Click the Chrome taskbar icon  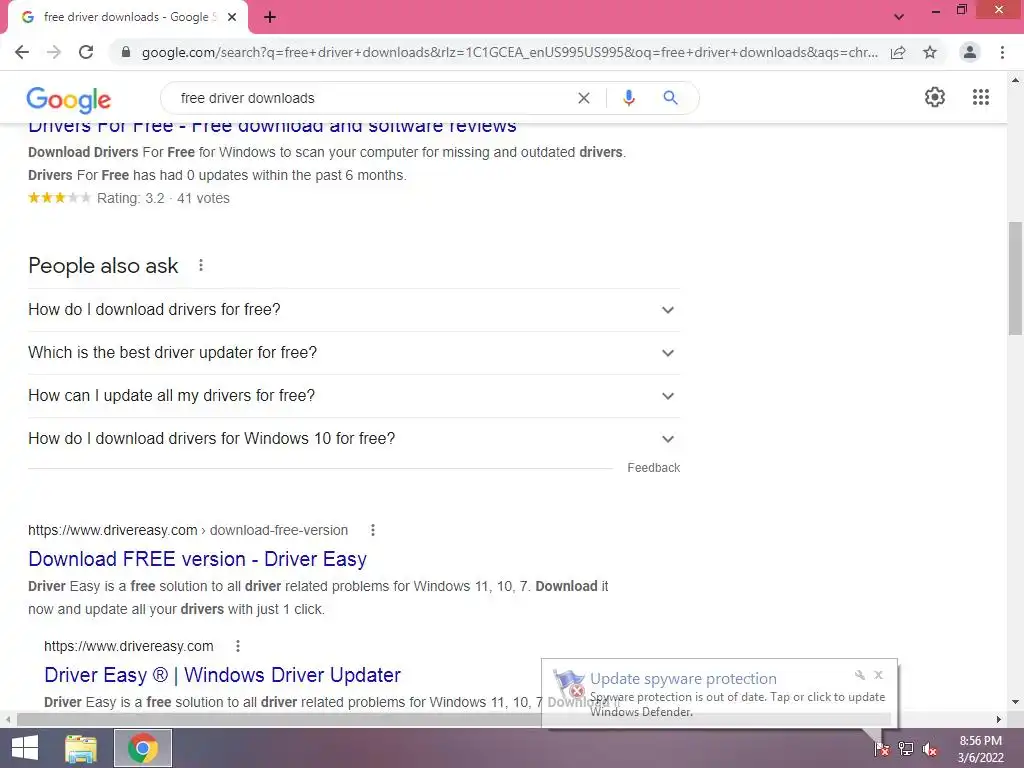pyautogui.click(x=143, y=748)
